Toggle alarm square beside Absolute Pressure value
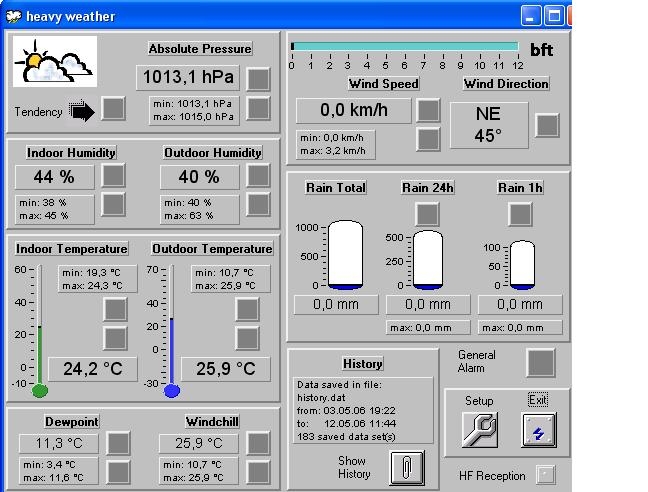The height and width of the screenshot is (492, 648). tap(258, 79)
